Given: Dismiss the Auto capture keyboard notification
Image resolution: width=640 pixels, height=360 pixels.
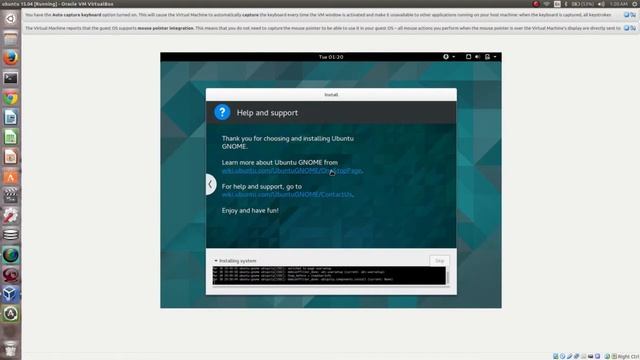Looking at the screenshot, I should 626,15.
